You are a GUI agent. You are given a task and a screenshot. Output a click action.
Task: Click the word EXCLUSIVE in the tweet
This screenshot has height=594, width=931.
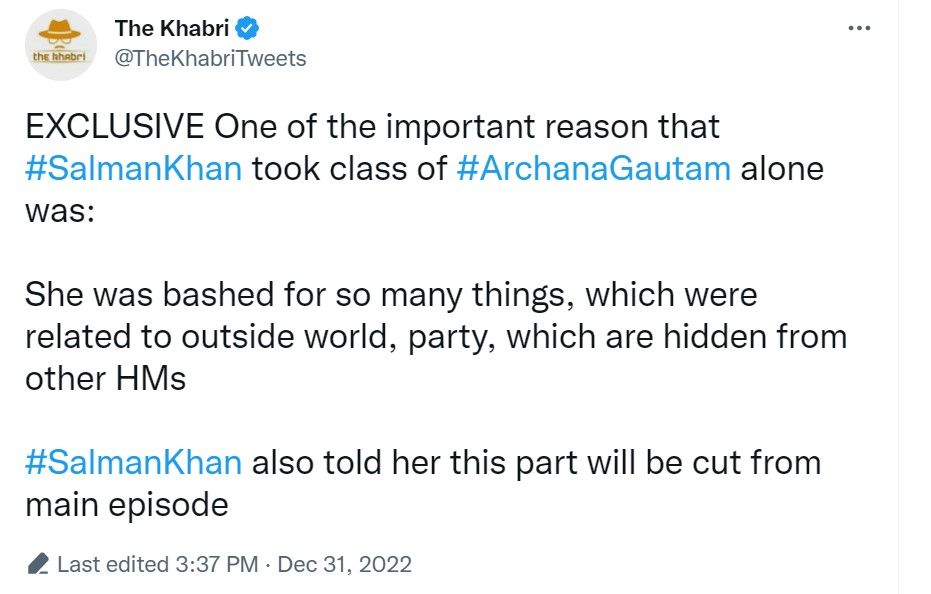tap(115, 127)
